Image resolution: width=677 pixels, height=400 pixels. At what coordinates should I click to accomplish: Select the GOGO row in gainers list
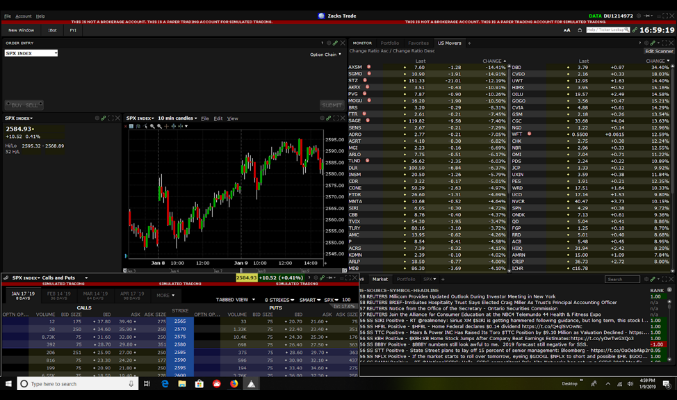coord(591,101)
